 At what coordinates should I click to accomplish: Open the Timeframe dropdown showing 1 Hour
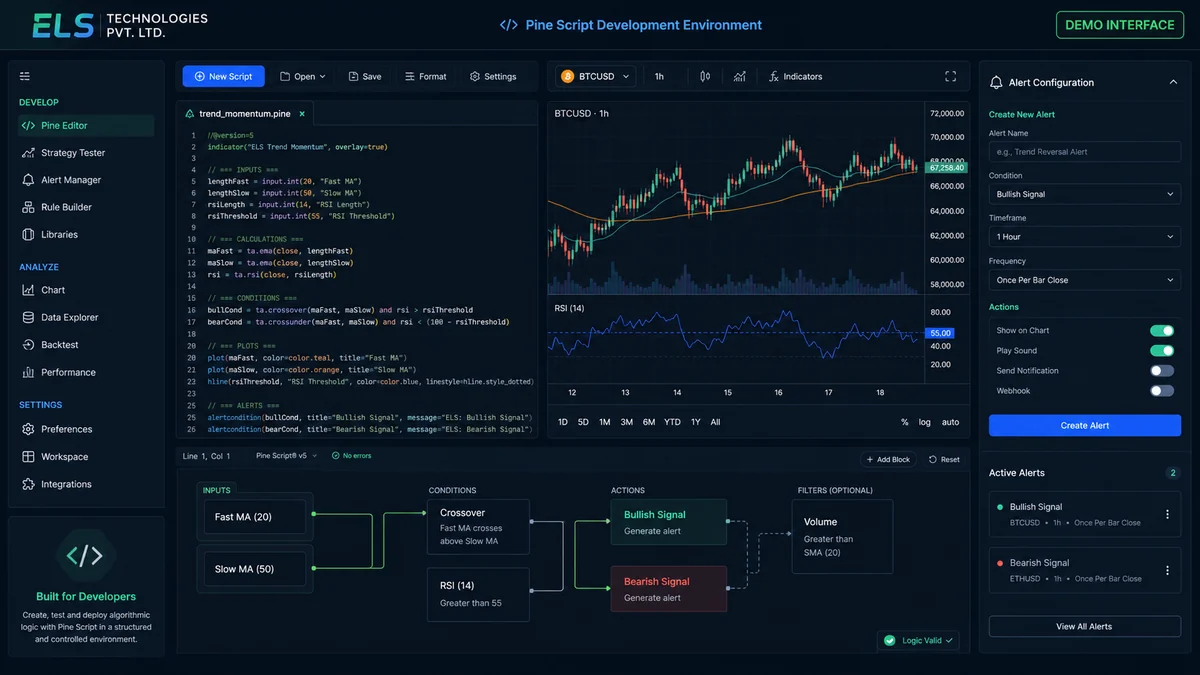[1085, 237]
